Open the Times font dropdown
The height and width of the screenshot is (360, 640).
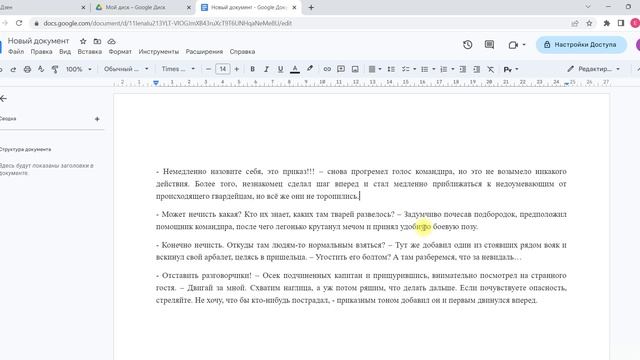coord(178,69)
